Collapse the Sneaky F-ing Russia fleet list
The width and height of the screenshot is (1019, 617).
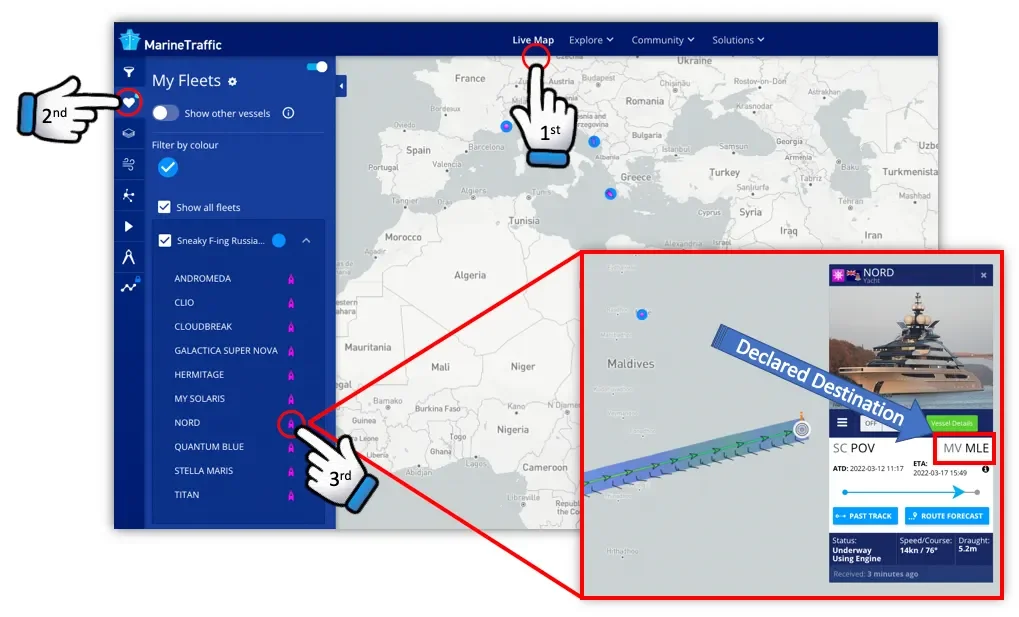(x=306, y=241)
